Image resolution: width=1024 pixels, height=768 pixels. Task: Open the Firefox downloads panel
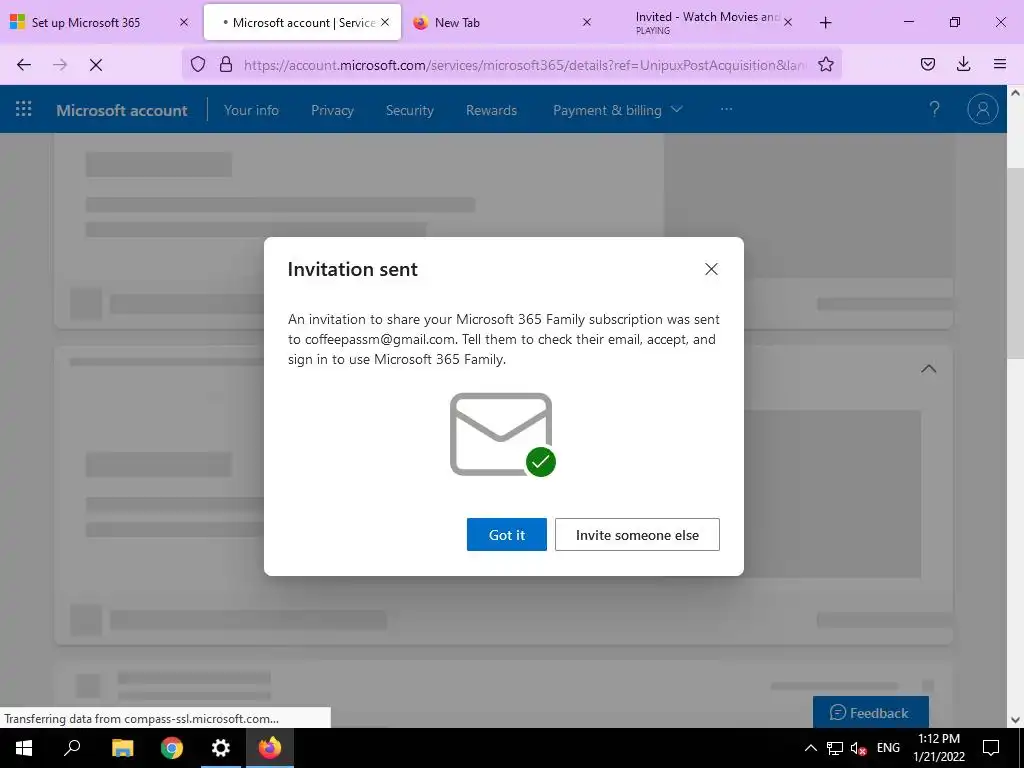963,64
